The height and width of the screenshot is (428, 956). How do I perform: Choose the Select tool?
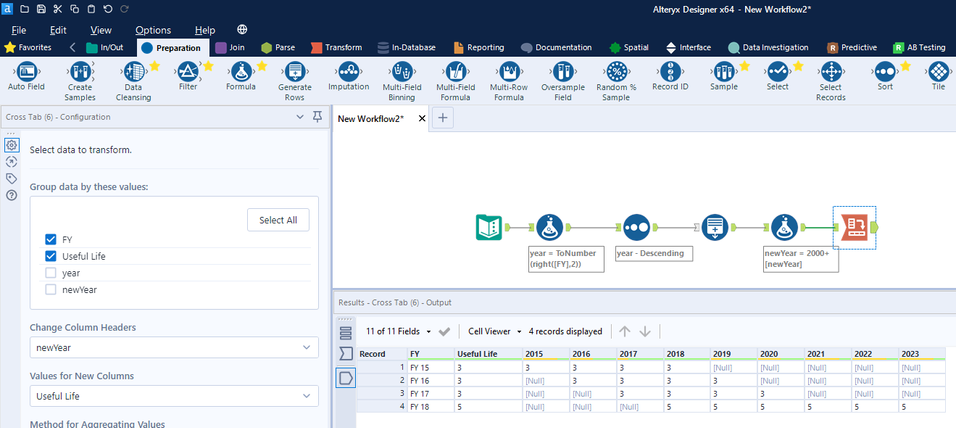[x=777, y=77]
